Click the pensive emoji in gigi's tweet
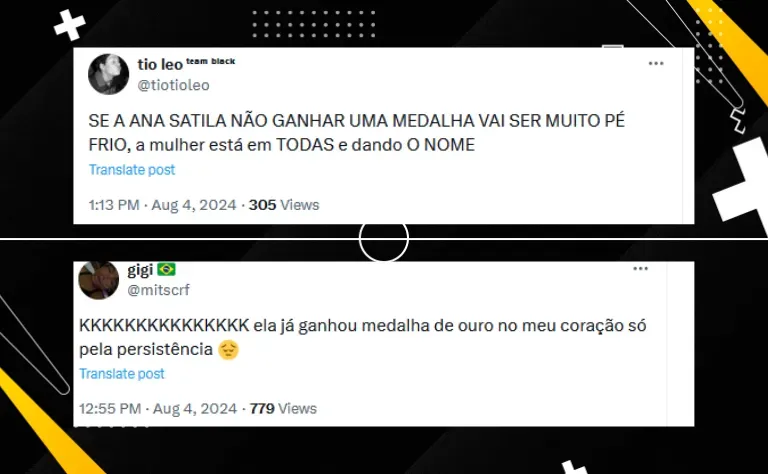This screenshot has height=474, width=768. [x=228, y=350]
